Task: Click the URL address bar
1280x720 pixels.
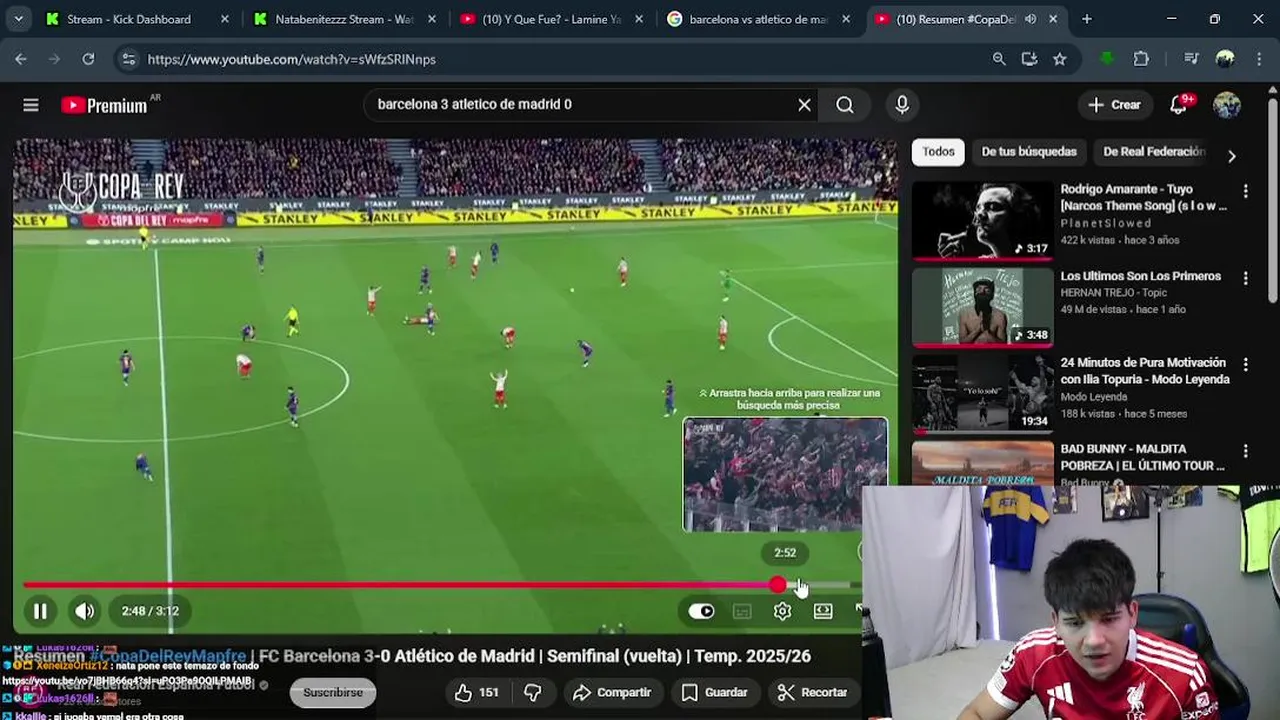Action: click(560, 59)
